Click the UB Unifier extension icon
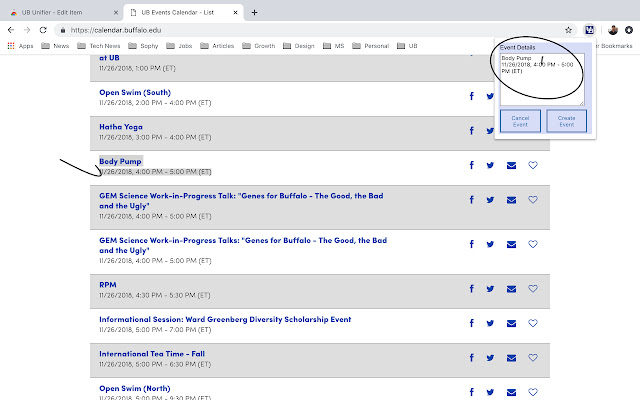 pos(591,30)
